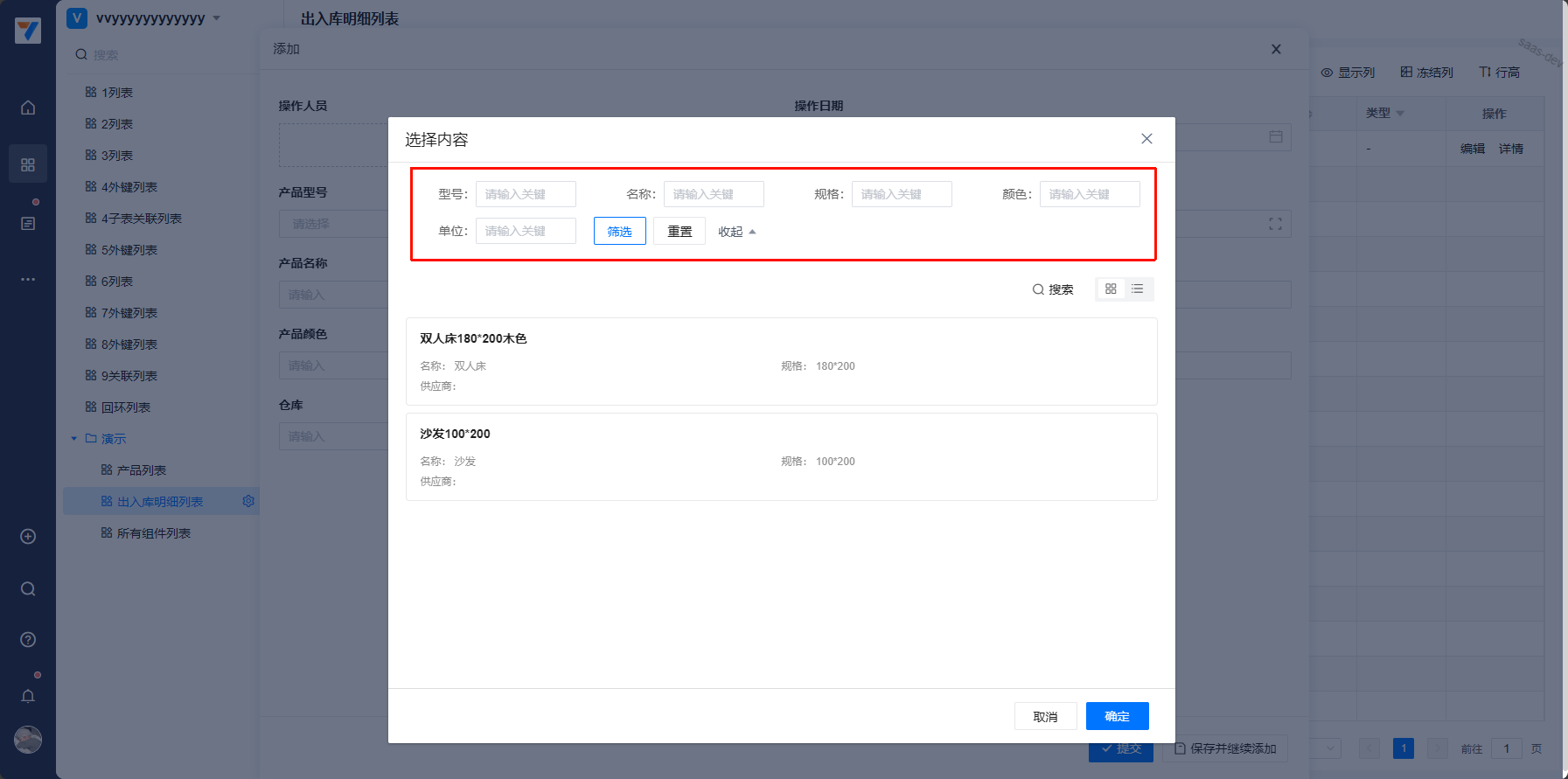Collapse the 演示 folder

click(x=74, y=439)
